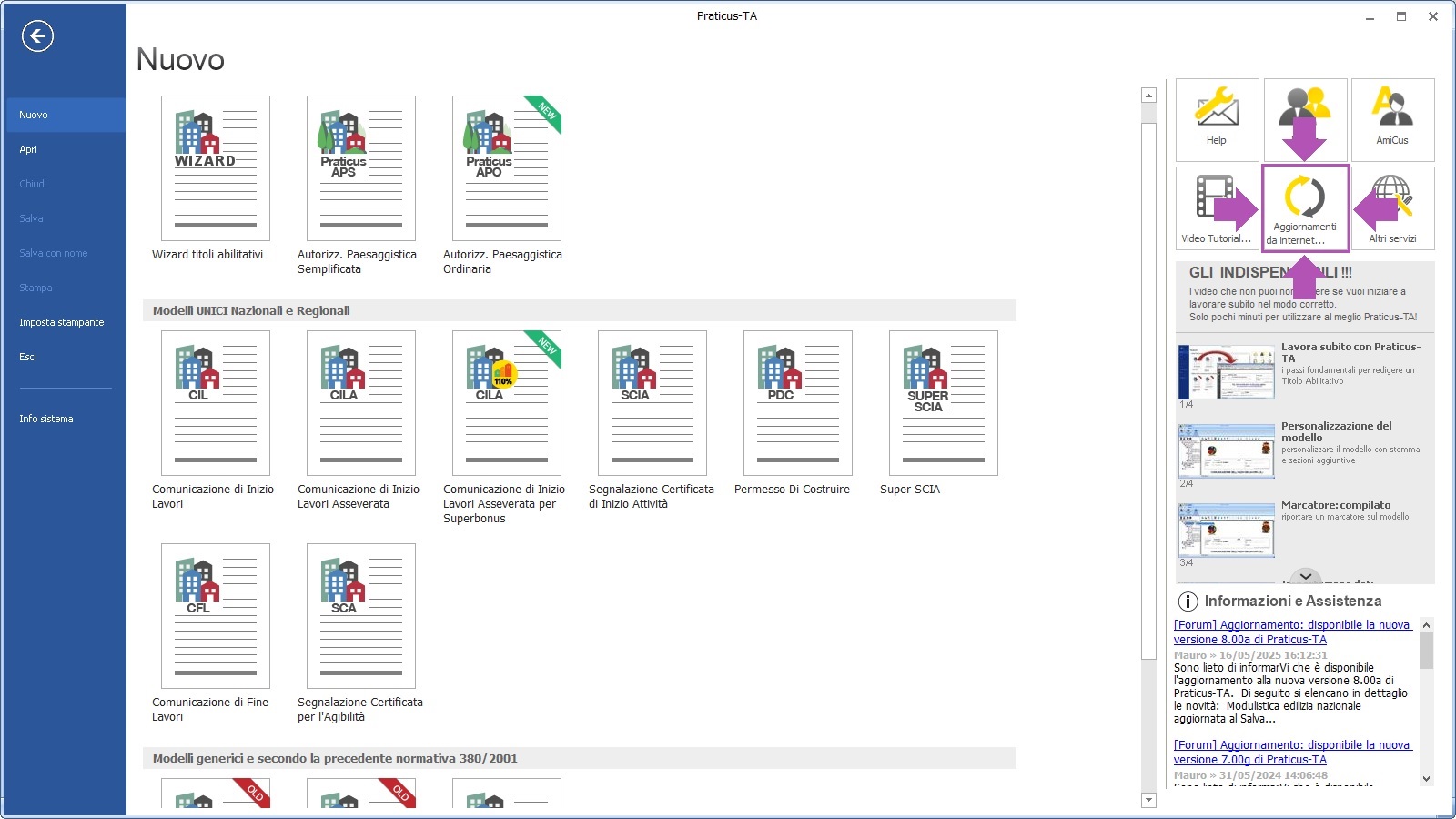
Task: Minimize the Praticus-TA window
Action: click(1370, 16)
